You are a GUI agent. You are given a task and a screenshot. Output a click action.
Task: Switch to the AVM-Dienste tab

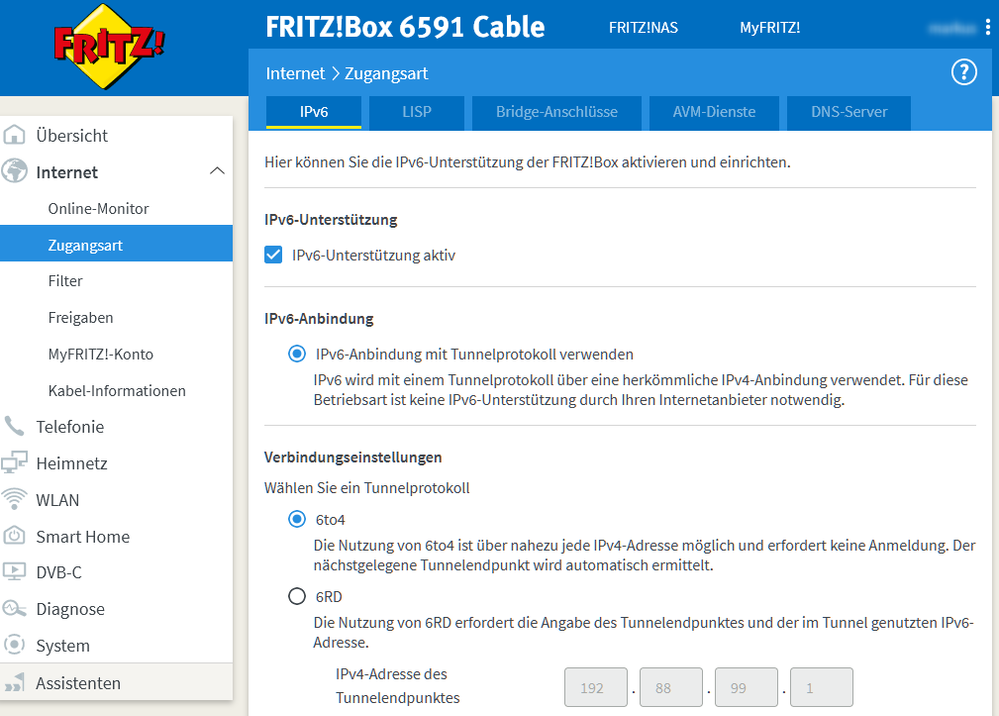click(x=714, y=112)
